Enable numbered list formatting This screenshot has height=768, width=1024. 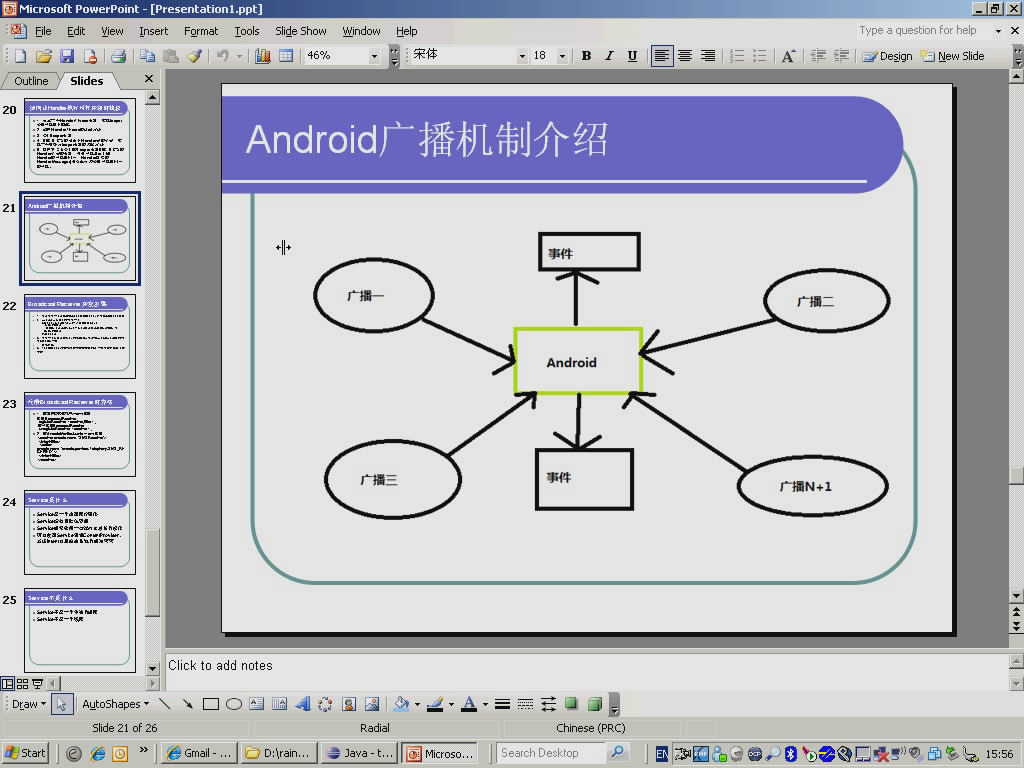737,56
